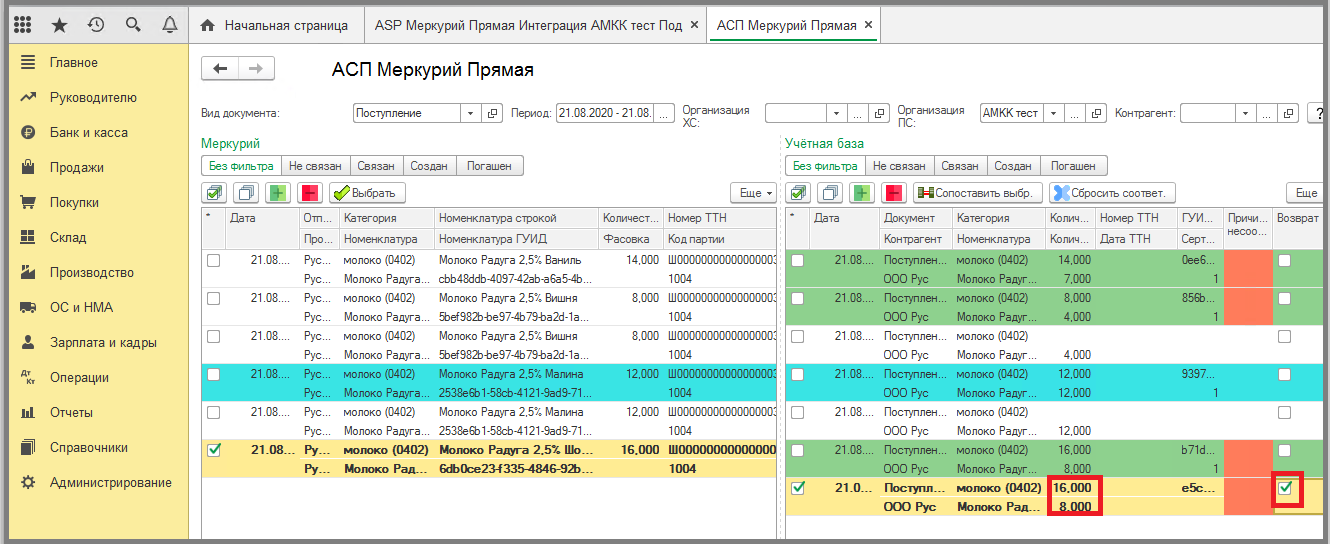
Task: Apply Создан filter in Учётная база panel
Action: (x=1014, y=166)
